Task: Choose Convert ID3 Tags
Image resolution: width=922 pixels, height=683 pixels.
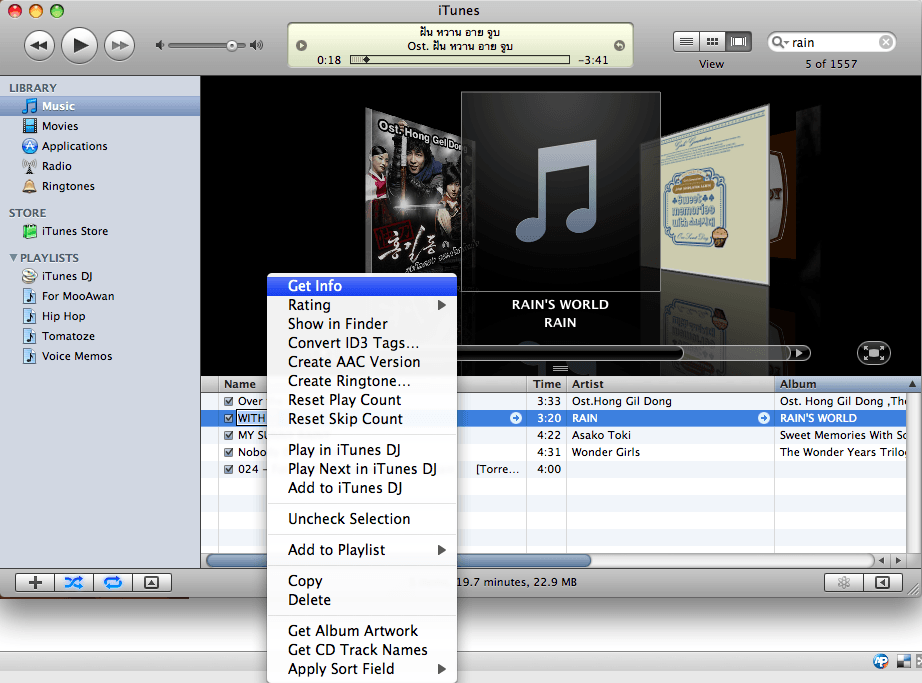Action: (362, 343)
